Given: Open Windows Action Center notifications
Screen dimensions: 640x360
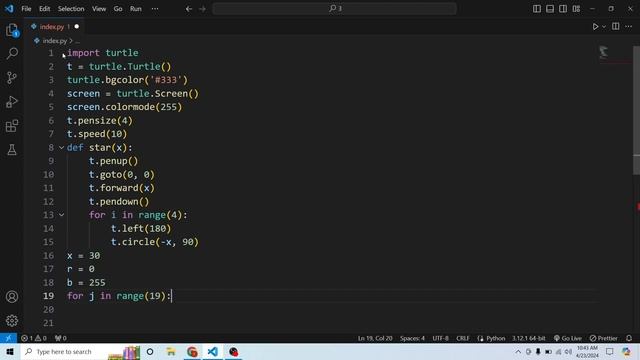Looking at the screenshot, I should pos(609,352).
